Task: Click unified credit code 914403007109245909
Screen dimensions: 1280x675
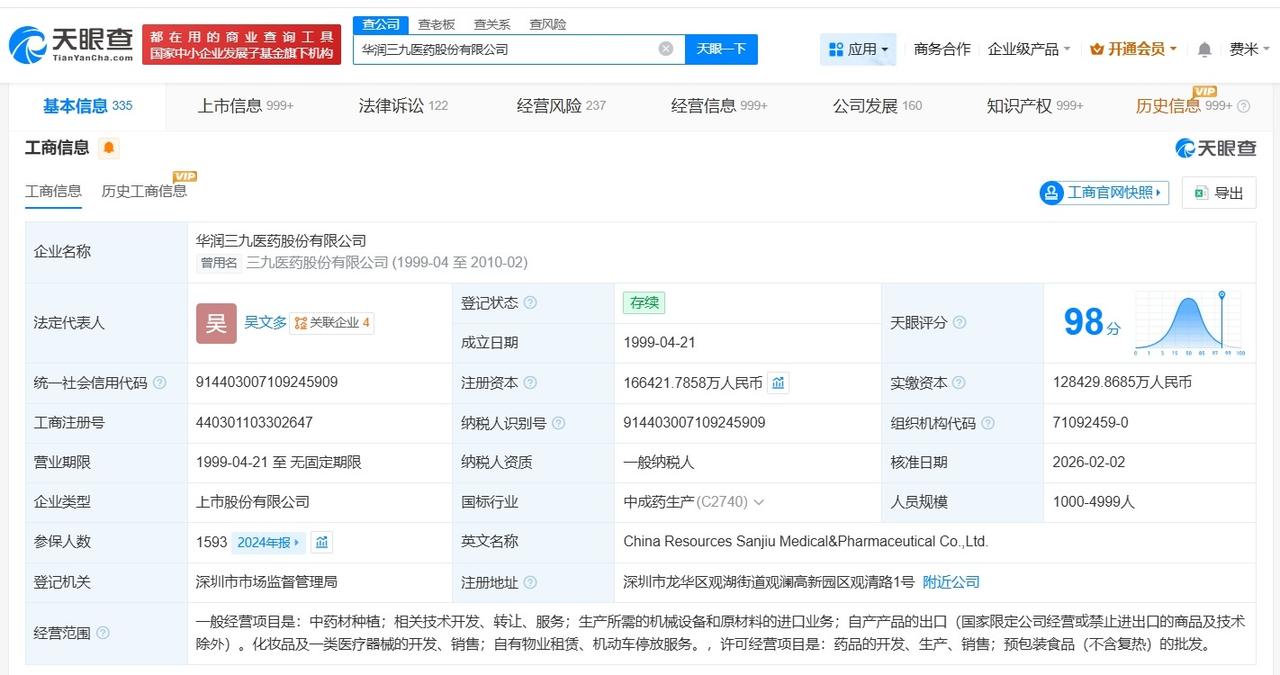Action: pos(267,382)
